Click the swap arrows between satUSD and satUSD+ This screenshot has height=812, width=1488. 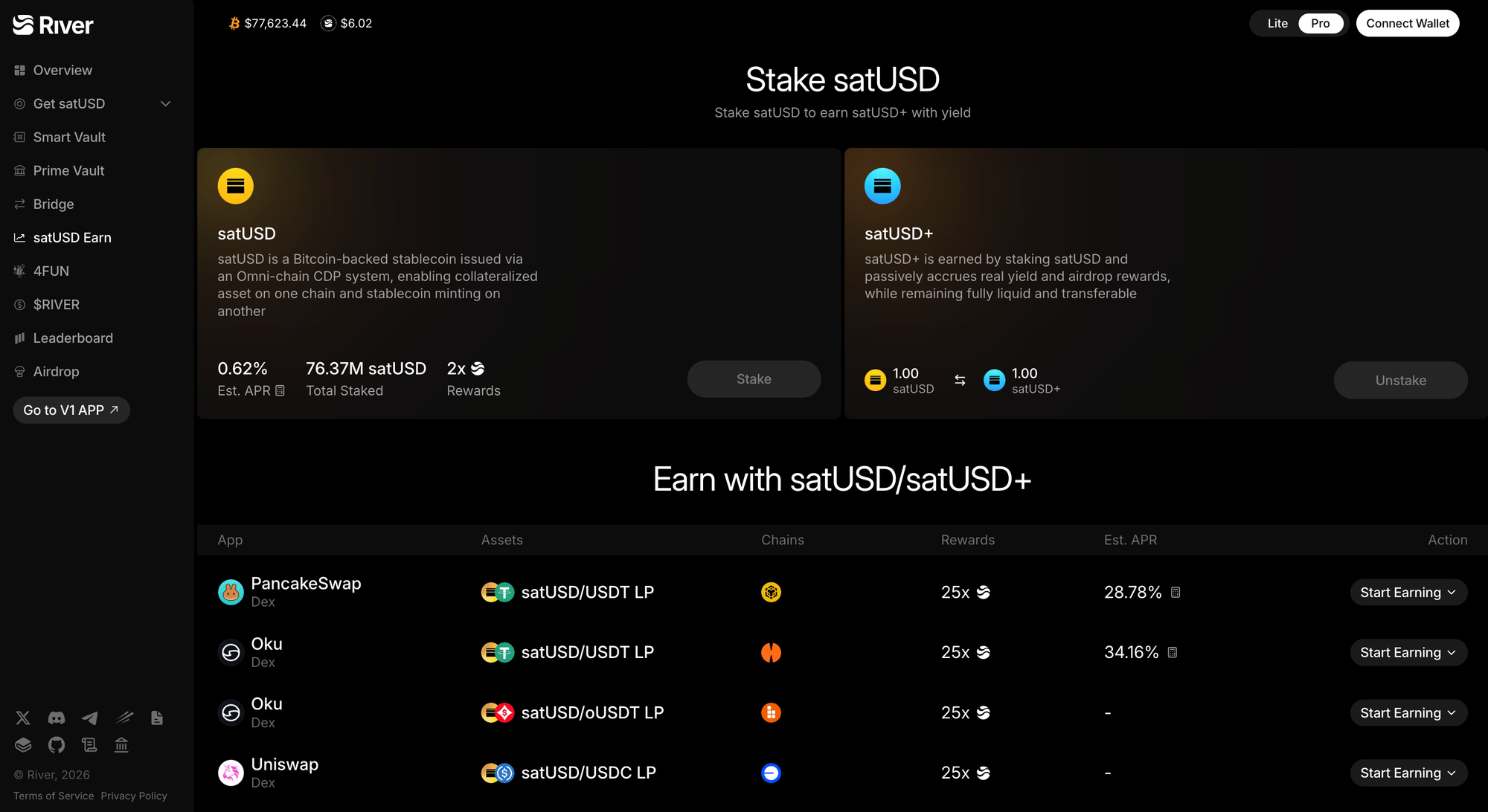[x=960, y=380]
